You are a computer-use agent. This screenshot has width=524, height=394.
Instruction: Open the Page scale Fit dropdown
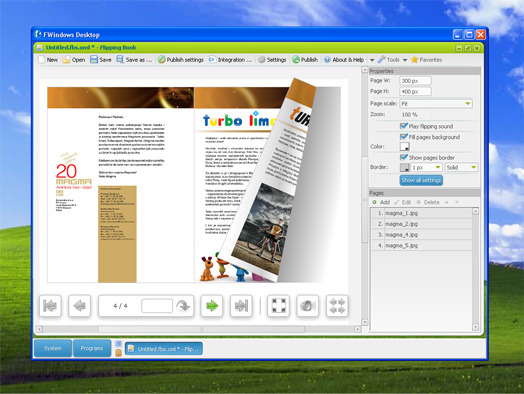tap(436, 104)
